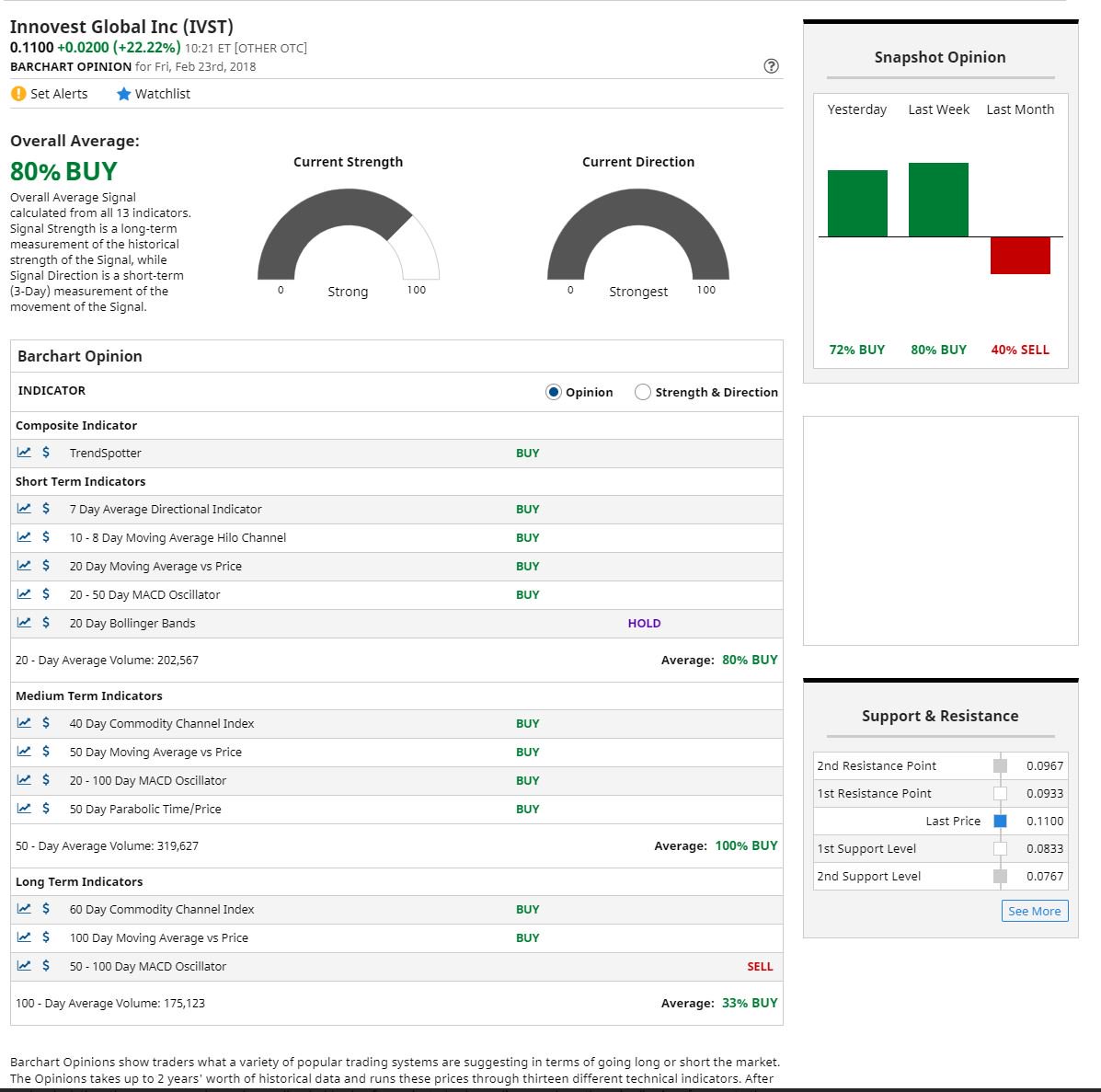Click 40% SELL label under Last Month
Screen dimensions: 1101x1092
1020,350
